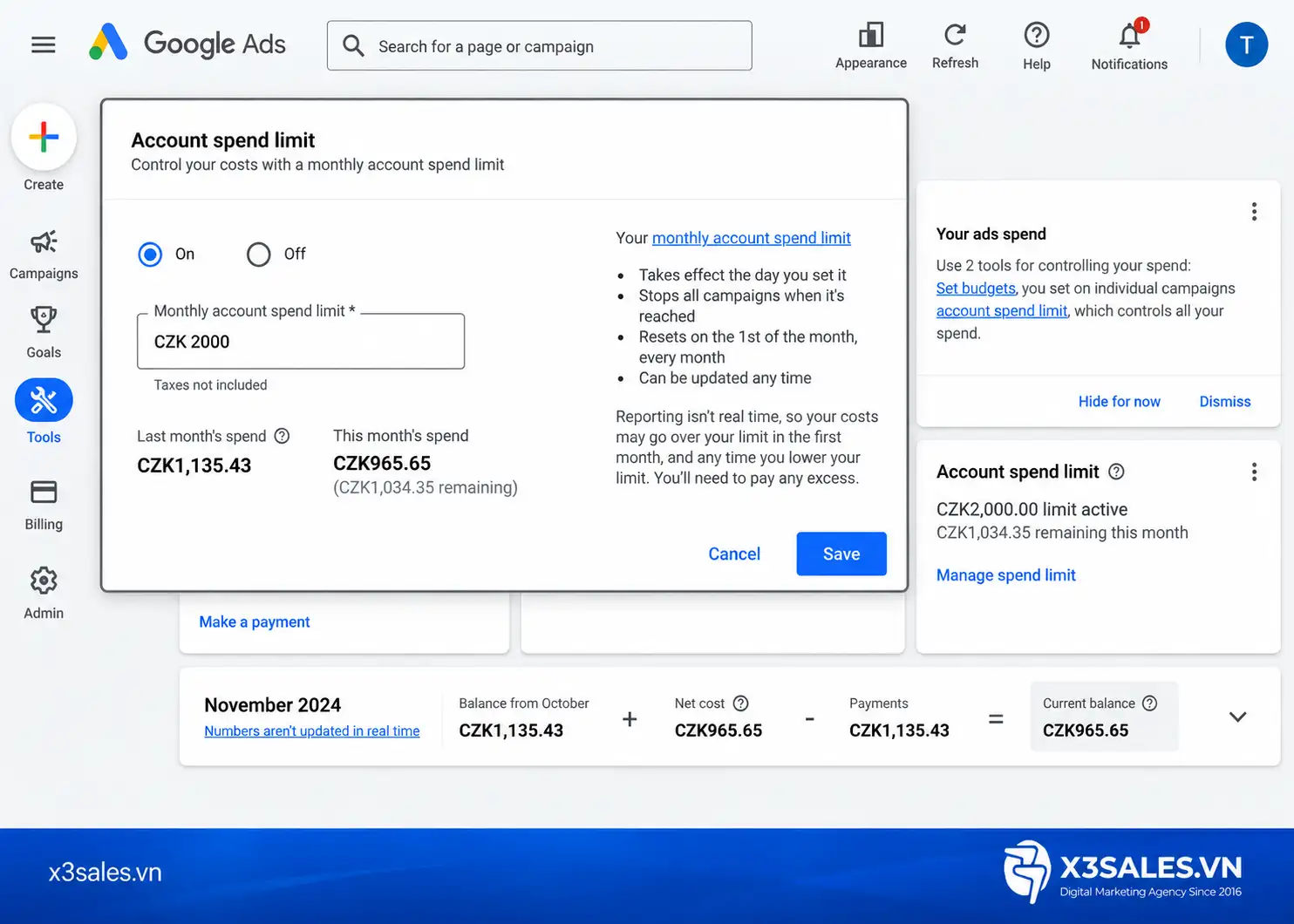Open Your ads spend card options menu
Viewport: 1294px width, 924px height.
(1254, 212)
